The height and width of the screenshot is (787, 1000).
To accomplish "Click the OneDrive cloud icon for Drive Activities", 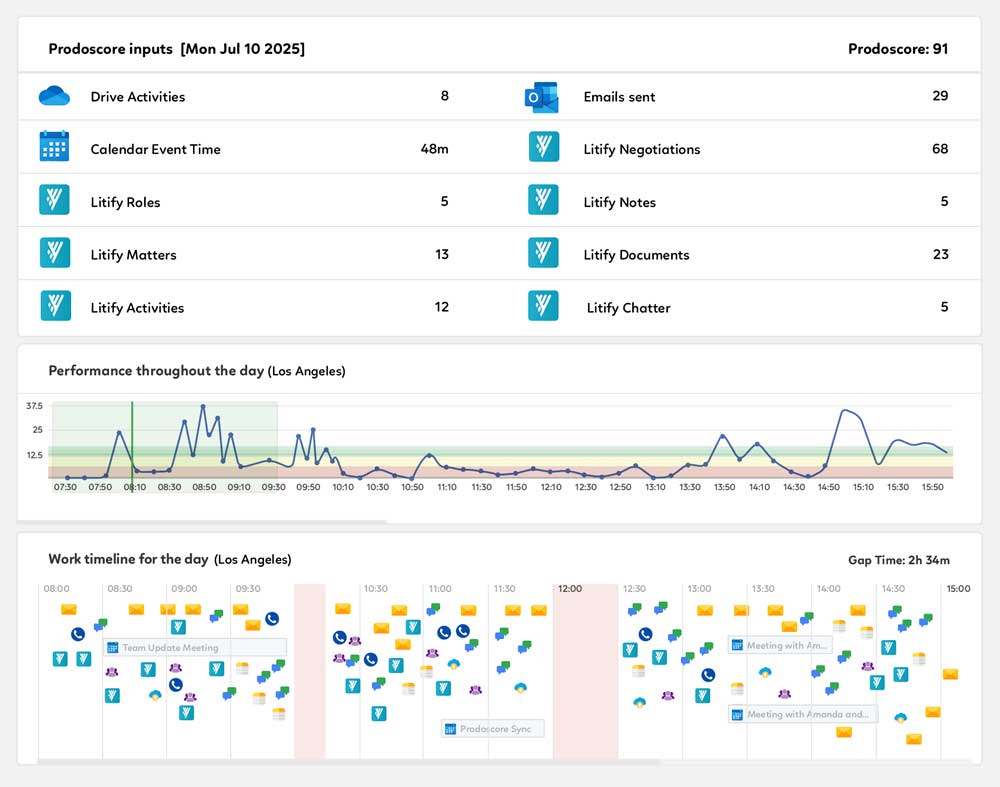I will click(54, 96).
